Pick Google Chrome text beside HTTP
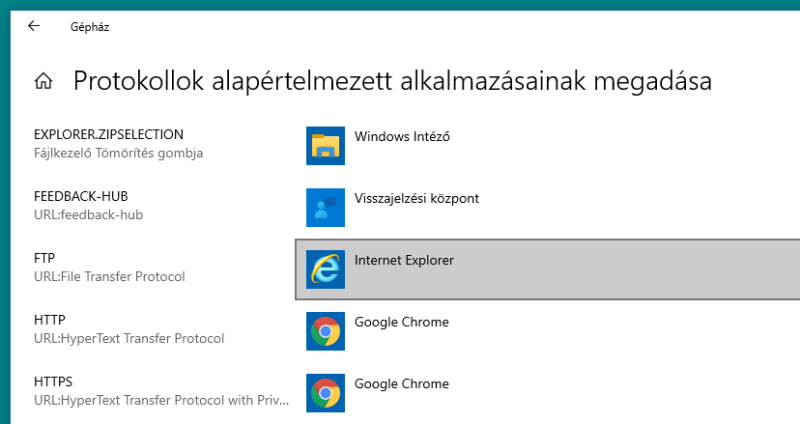 [x=402, y=322]
